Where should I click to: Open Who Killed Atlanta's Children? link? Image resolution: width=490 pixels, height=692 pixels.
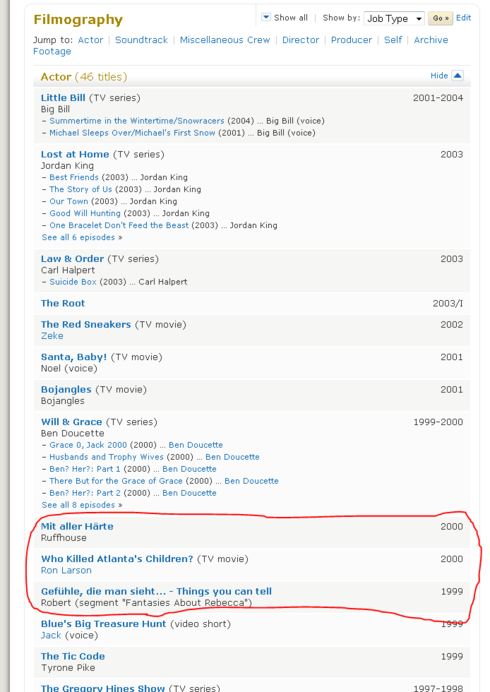(x=117, y=559)
